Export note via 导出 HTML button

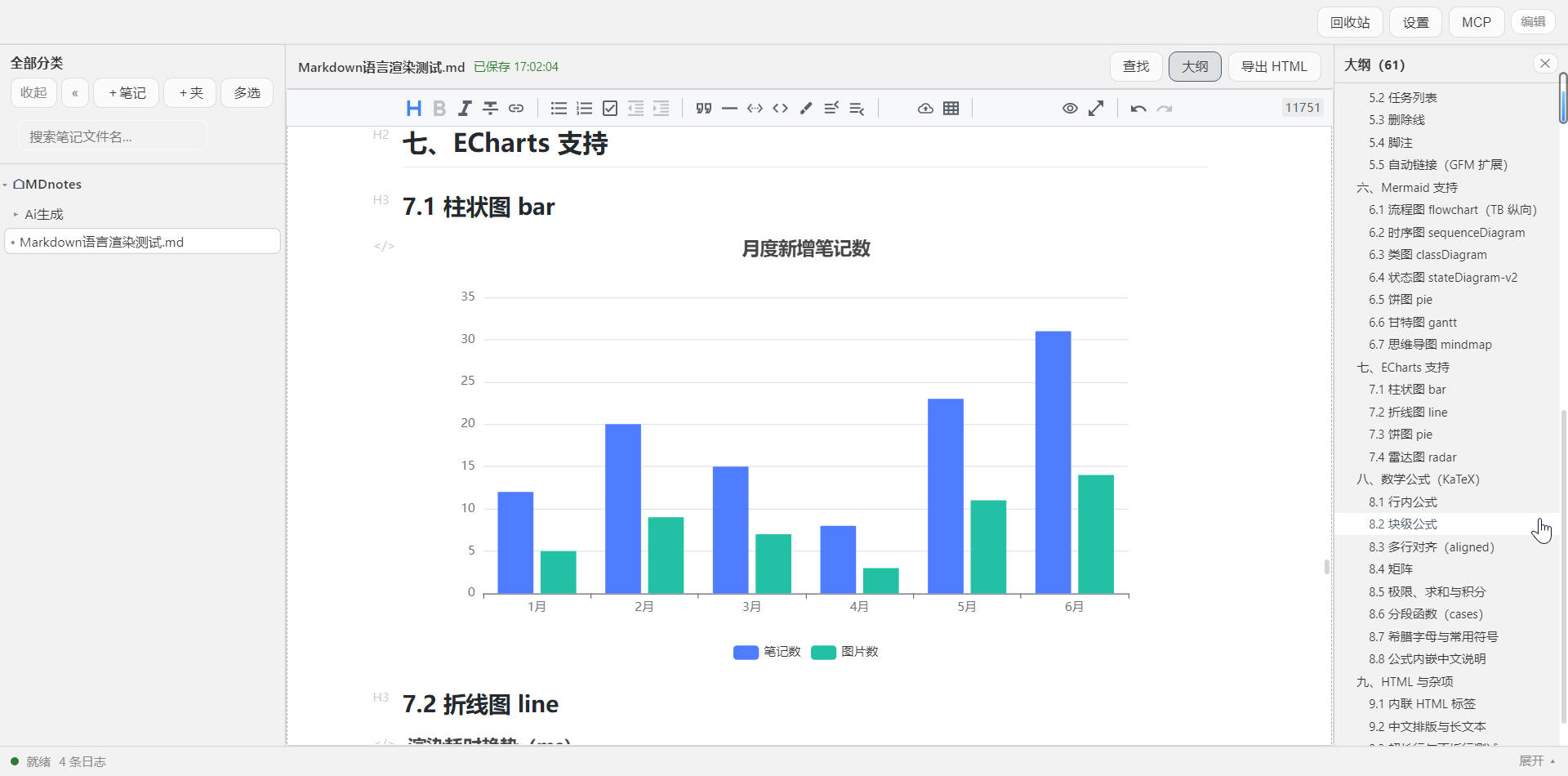pyautogui.click(x=1274, y=66)
